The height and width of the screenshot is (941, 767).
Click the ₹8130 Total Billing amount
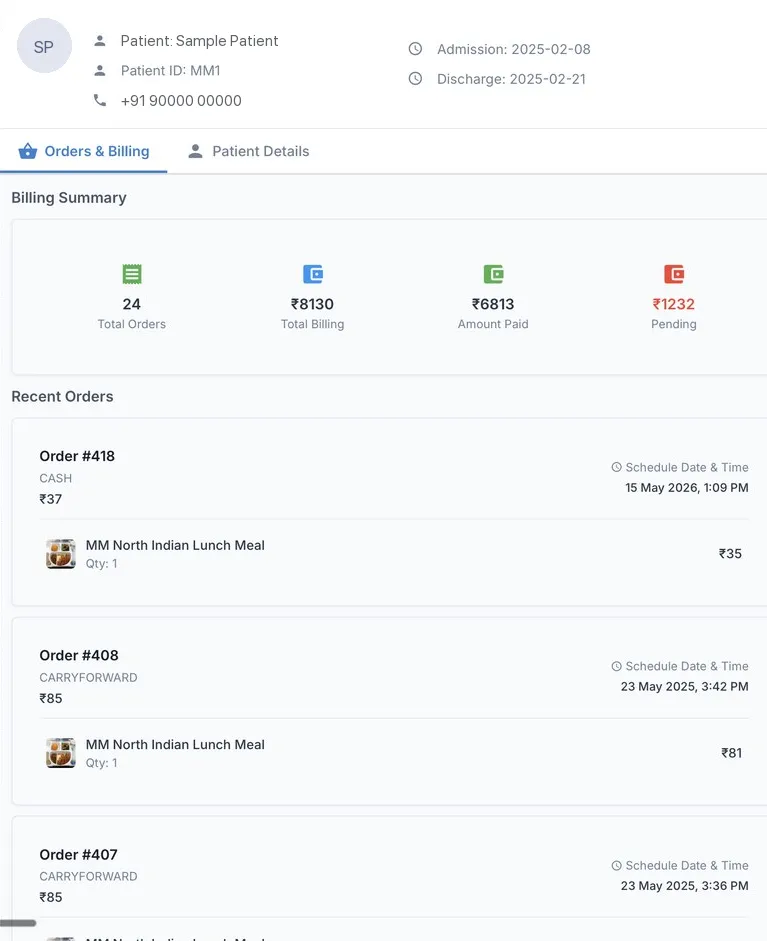pos(312,304)
